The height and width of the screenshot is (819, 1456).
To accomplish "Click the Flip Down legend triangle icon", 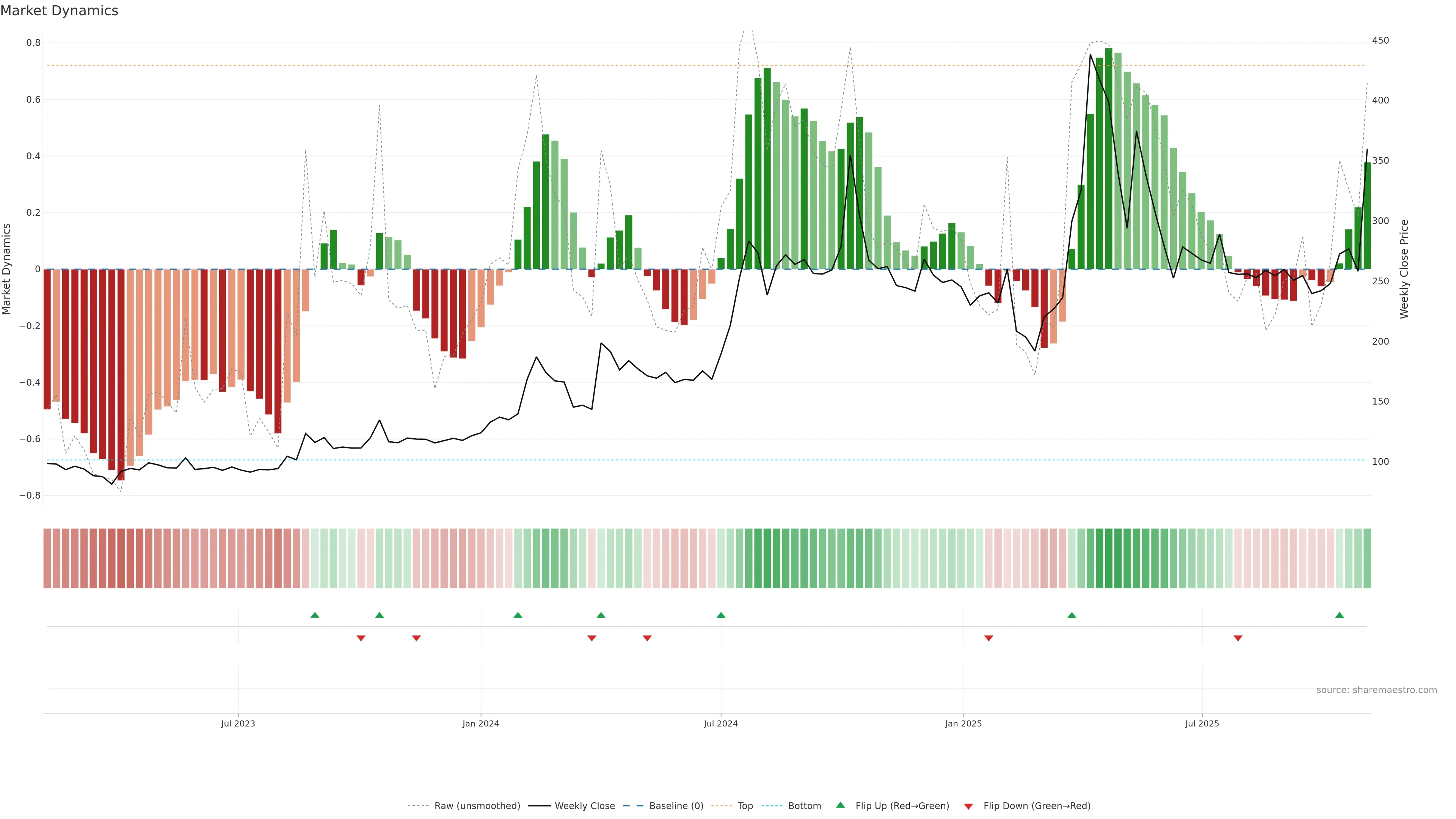I will click(x=968, y=806).
